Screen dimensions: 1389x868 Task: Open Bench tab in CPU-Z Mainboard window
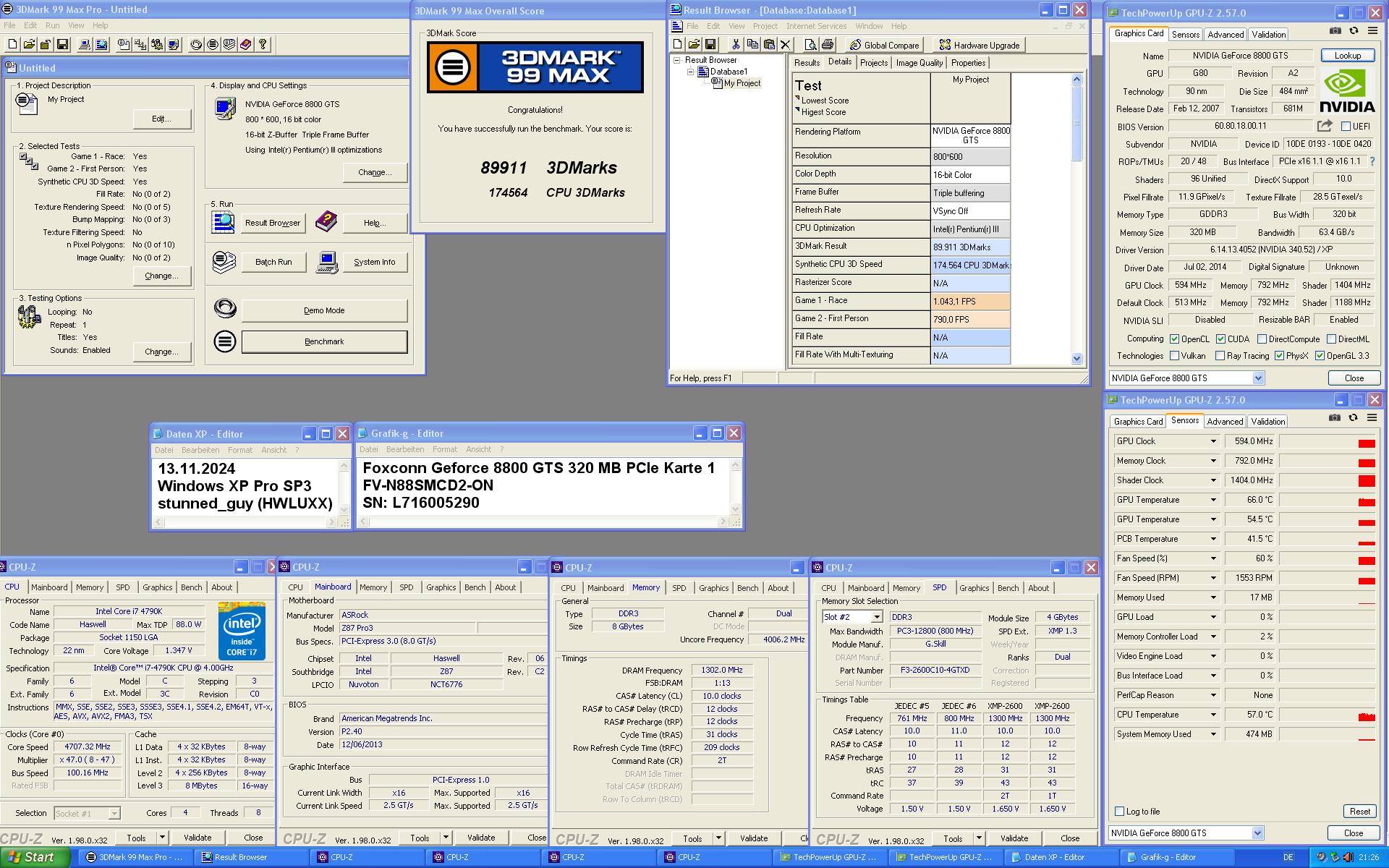[x=475, y=587]
